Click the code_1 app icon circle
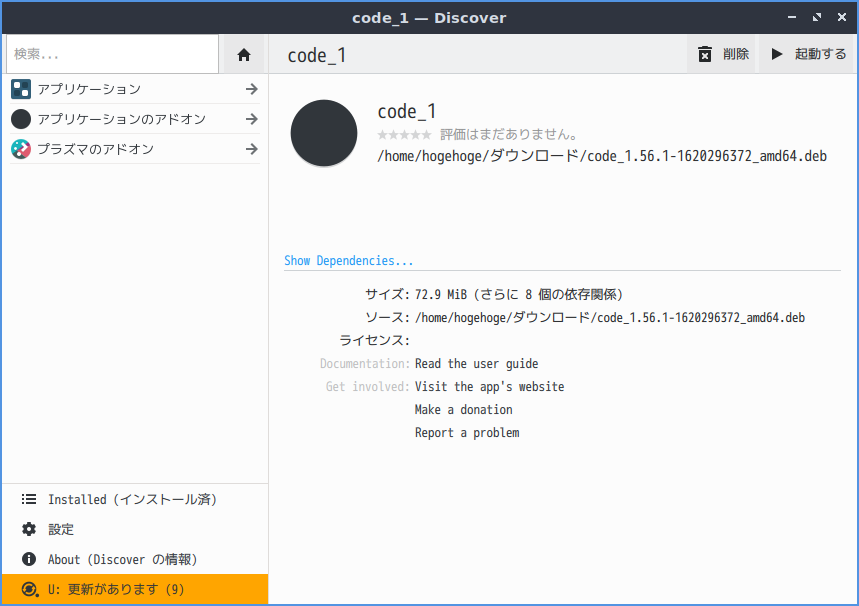Viewport: 859px width, 606px height. point(324,133)
